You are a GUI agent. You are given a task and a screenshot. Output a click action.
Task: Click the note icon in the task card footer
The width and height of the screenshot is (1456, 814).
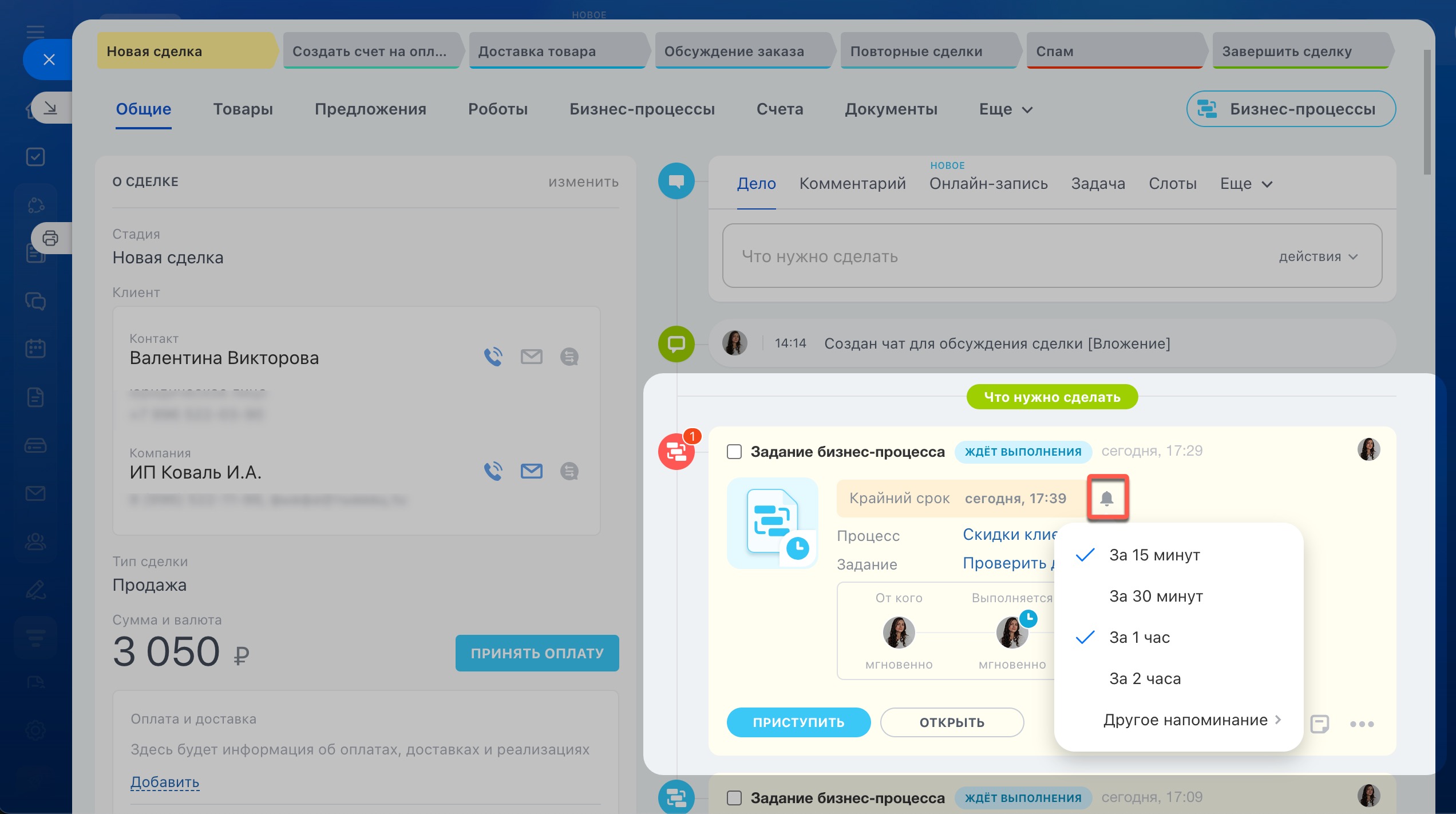click(x=1320, y=724)
